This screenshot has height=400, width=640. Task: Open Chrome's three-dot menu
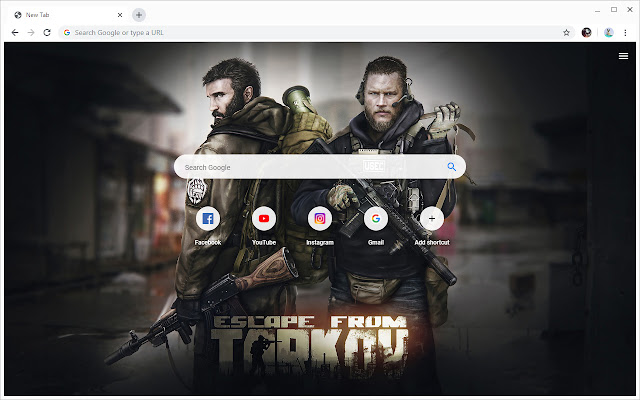click(x=625, y=33)
